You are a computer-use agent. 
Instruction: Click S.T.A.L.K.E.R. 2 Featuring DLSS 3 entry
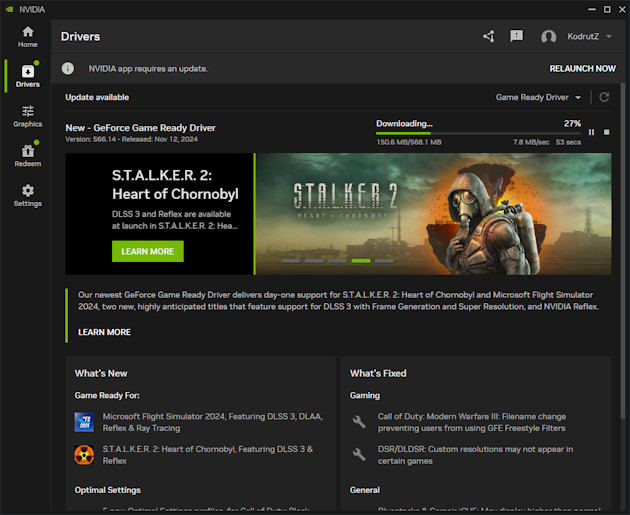pos(208,455)
